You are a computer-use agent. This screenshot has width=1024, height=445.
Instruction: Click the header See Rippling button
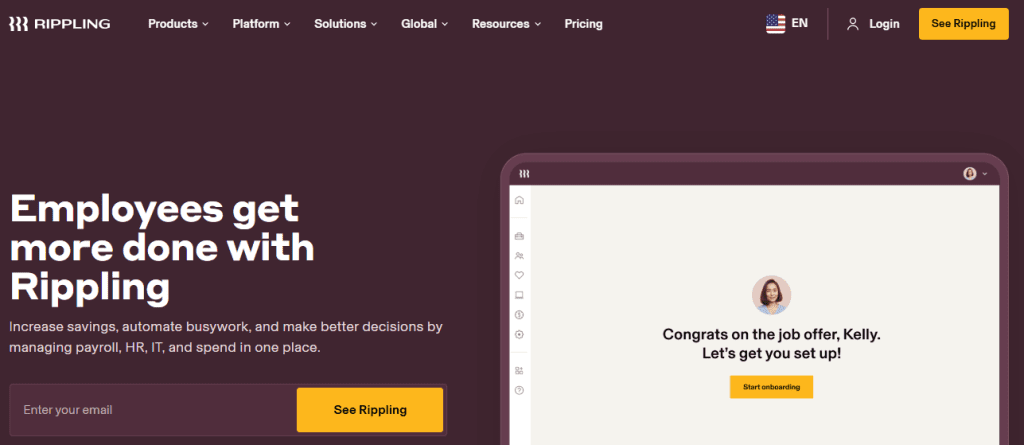coord(963,24)
